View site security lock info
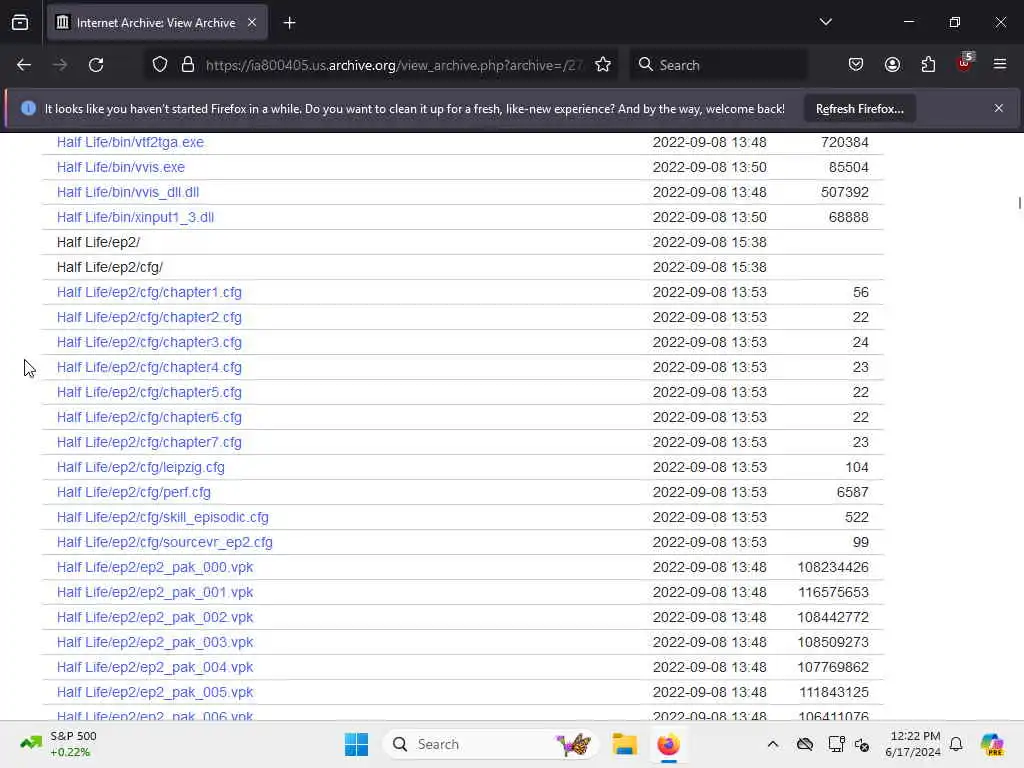The image size is (1024, 768). 188,65
